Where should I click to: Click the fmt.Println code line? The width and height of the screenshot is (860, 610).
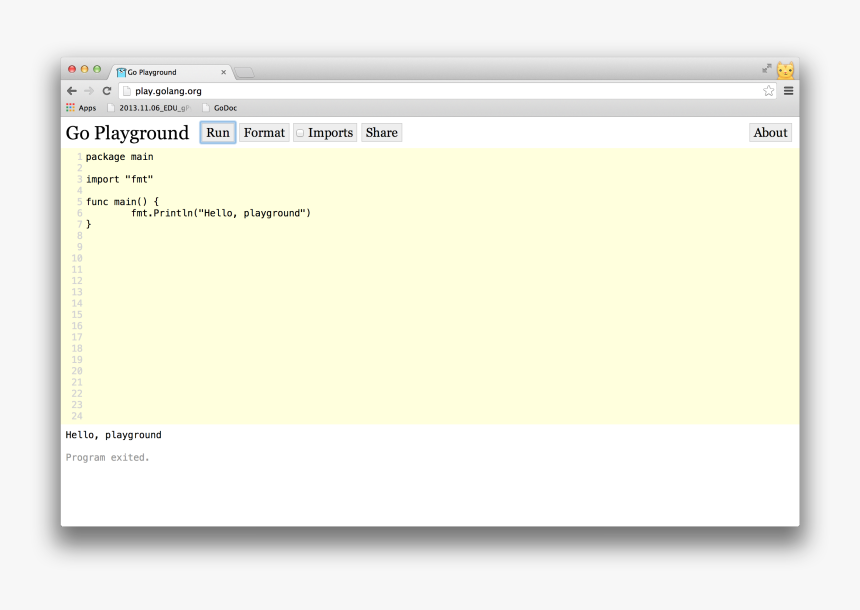[221, 213]
